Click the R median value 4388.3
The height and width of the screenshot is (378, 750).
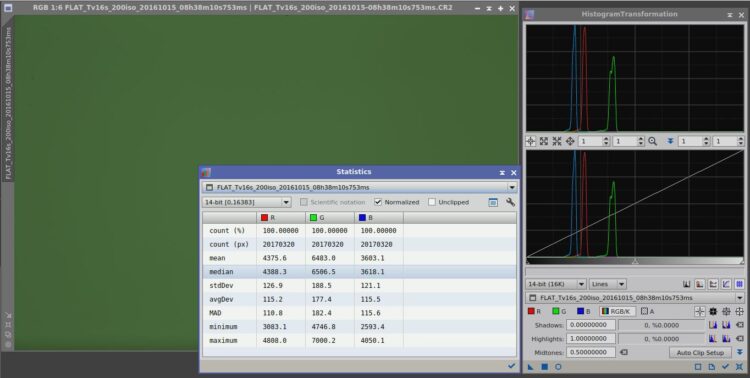tap(275, 272)
